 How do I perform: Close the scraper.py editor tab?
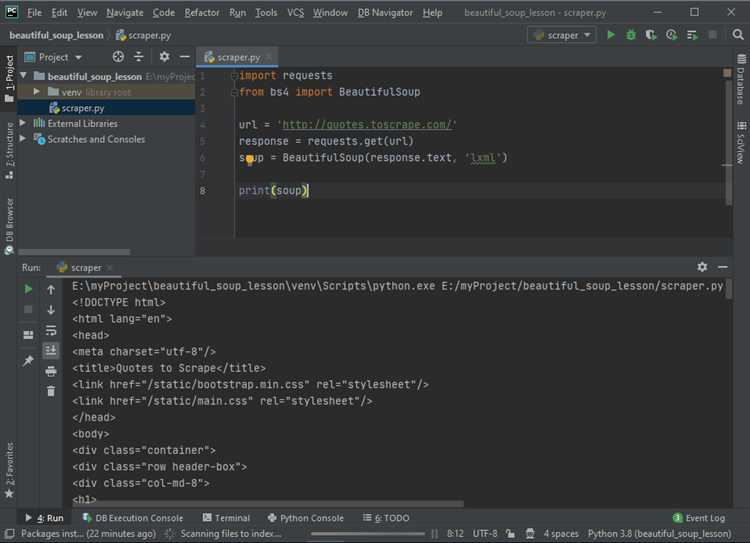coord(269,57)
